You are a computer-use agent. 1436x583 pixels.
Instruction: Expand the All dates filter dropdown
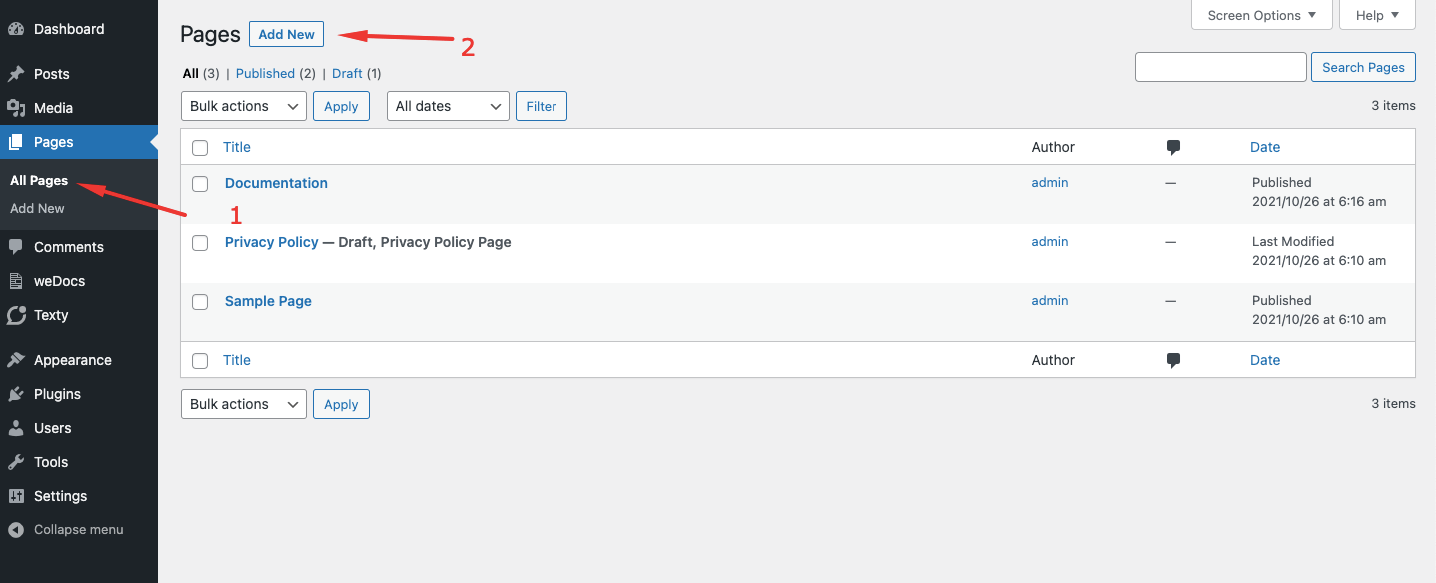pyautogui.click(x=447, y=105)
